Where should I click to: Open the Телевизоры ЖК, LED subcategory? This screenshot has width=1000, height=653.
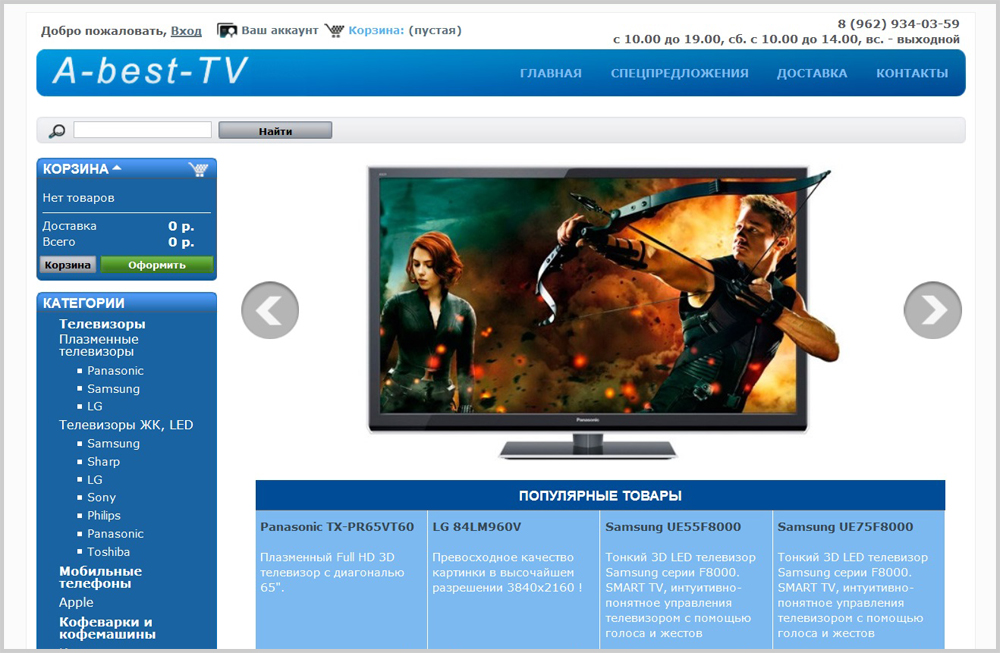(126, 425)
